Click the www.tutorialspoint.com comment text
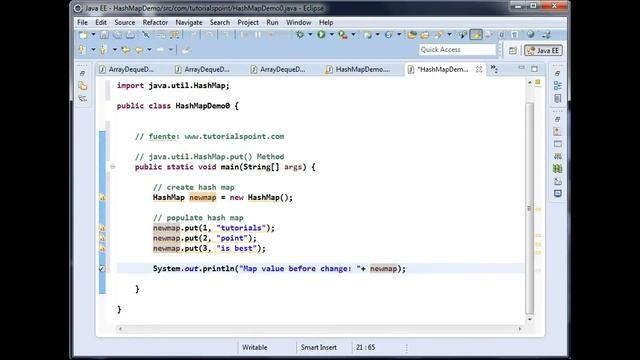The width and height of the screenshot is (640, 360). pos(234,136)
